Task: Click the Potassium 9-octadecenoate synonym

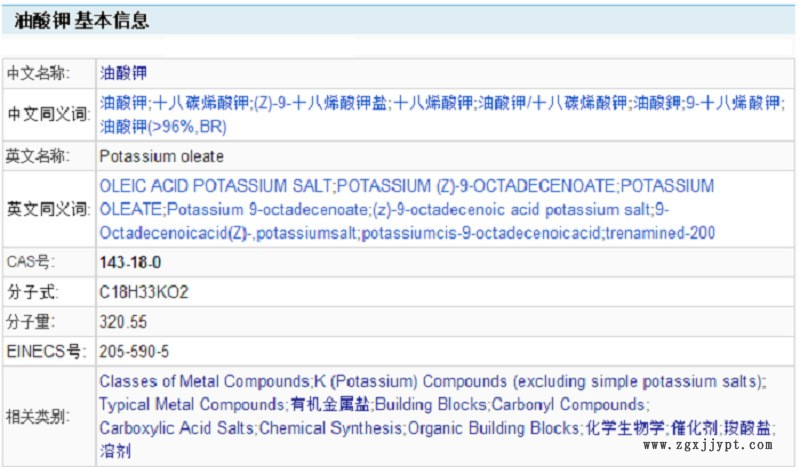Action: click(x=258, y=209)
